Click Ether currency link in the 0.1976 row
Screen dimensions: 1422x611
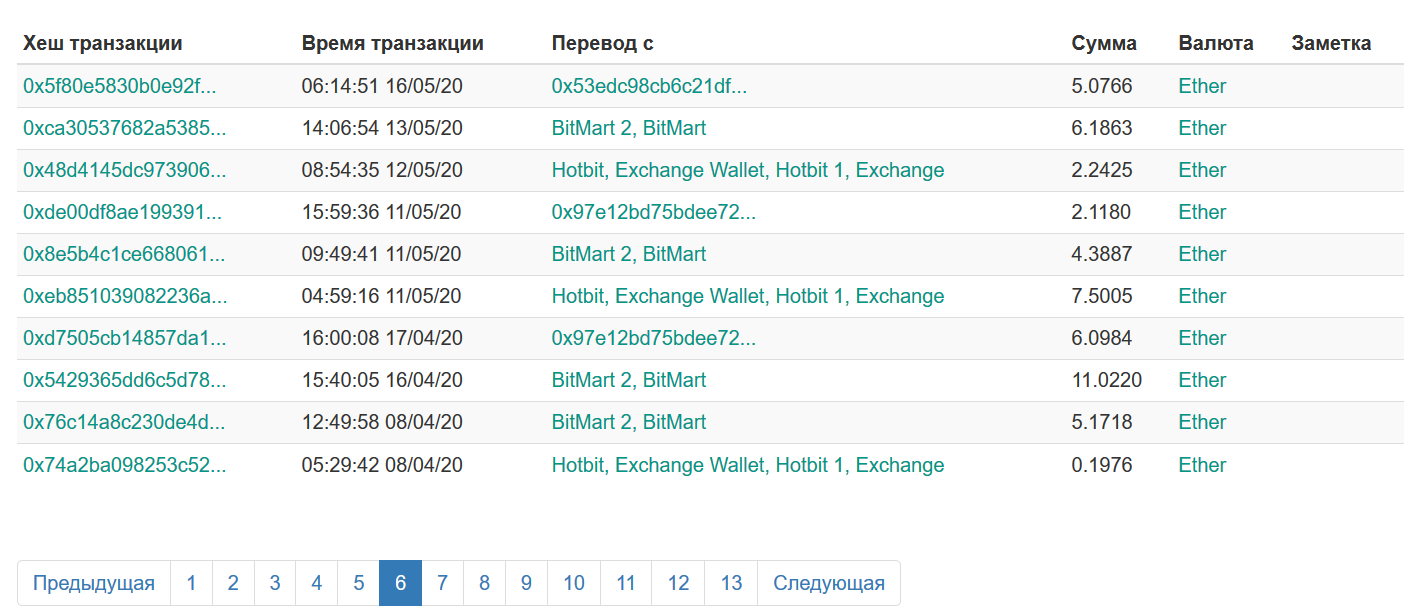coord(1202,465)
